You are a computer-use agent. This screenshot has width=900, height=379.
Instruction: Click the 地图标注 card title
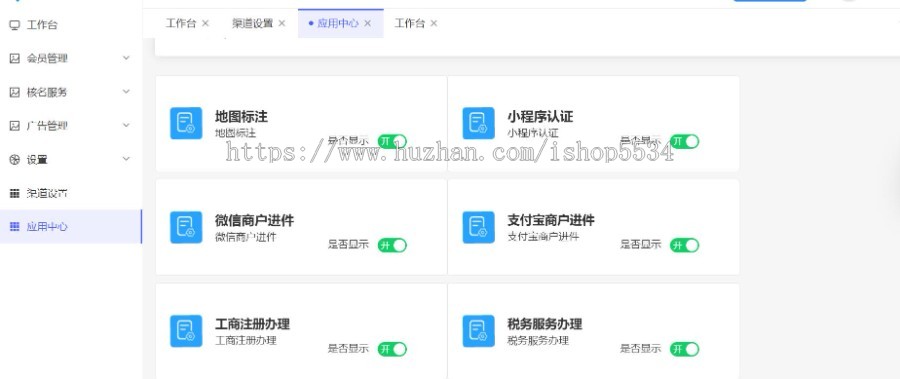pos(241,117)
